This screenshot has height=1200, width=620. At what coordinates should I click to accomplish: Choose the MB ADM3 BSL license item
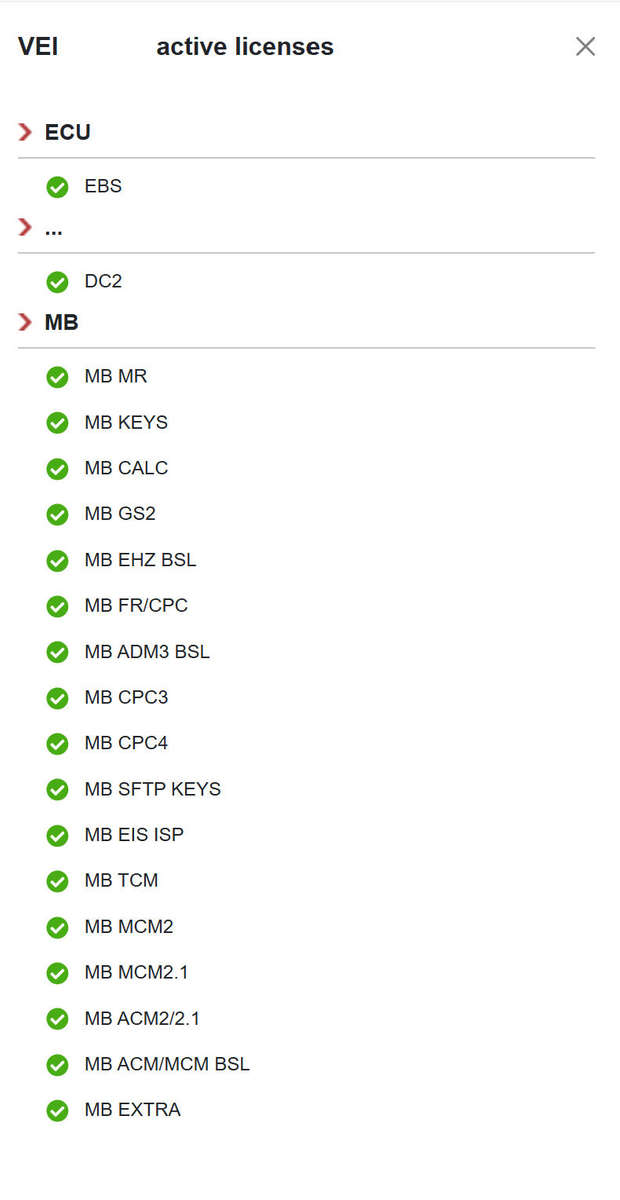(147, 652)
